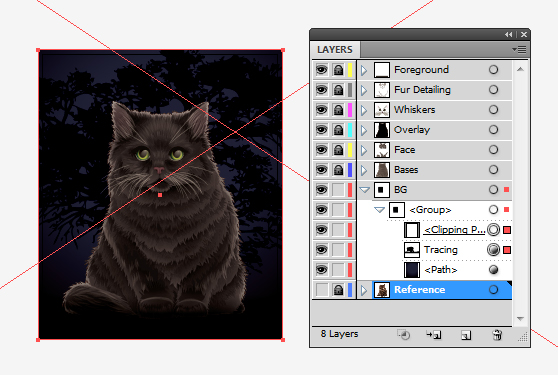Click the Overlay layer thumbnail
The height and width of the screenshot is (375, 558).
[x=381, y=130]
